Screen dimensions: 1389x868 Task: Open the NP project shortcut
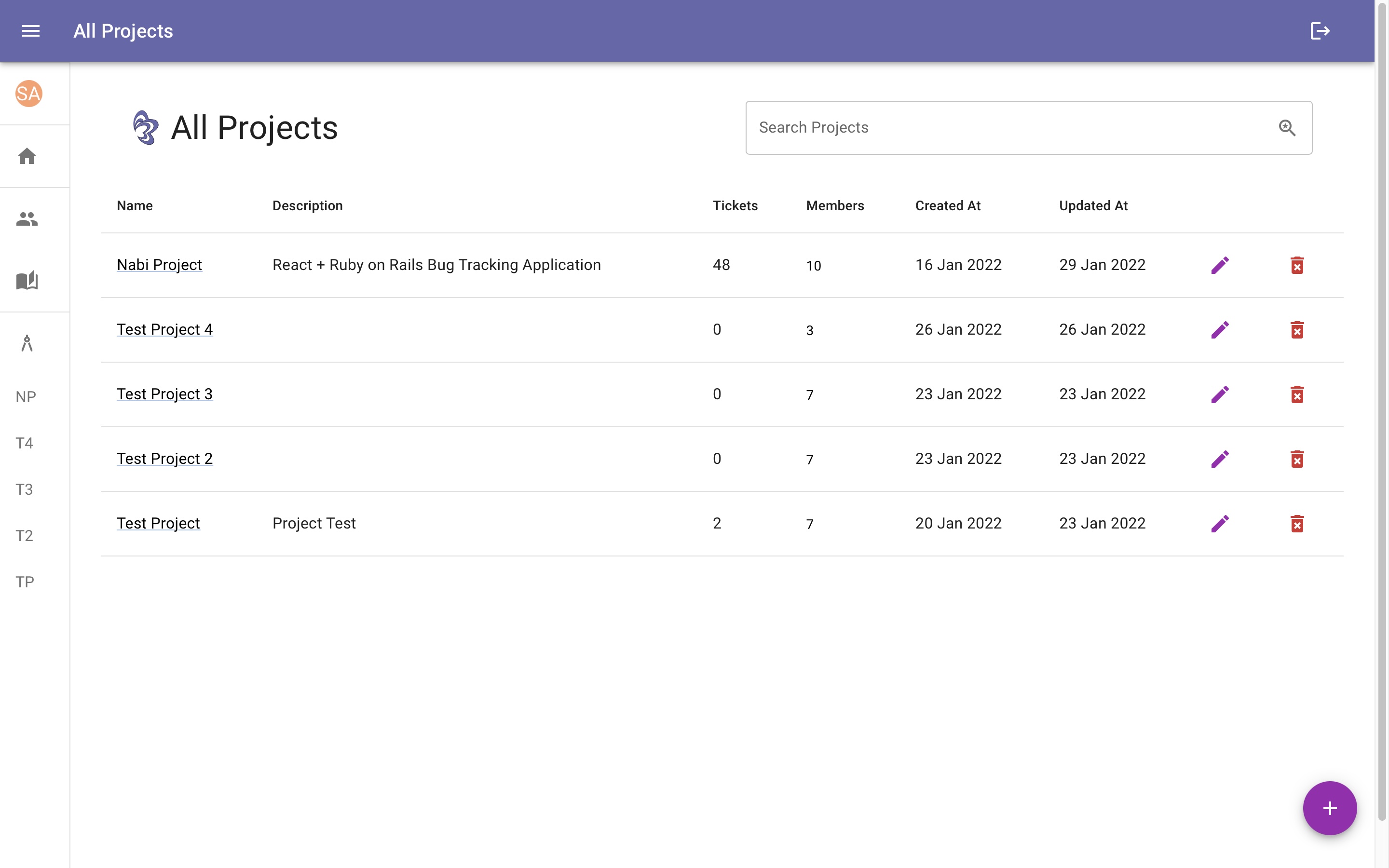25,396
